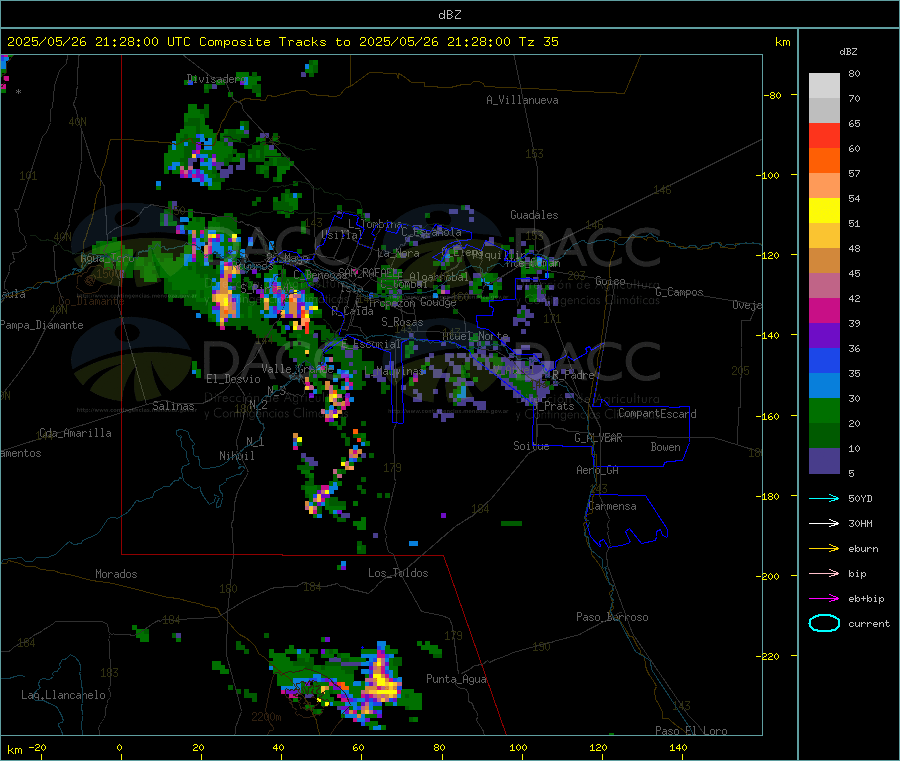900x761 pixels.
Task: Click the timestamp Composite Tracks header text
Action: coord(282,42)
